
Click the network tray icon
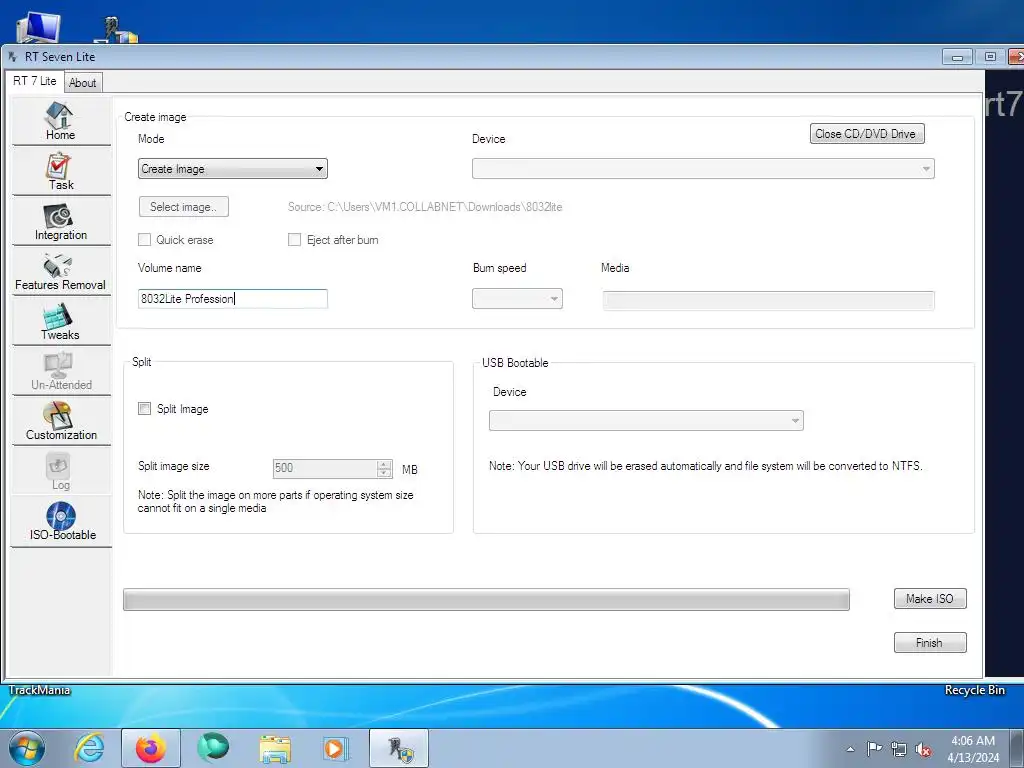[899, 749]
